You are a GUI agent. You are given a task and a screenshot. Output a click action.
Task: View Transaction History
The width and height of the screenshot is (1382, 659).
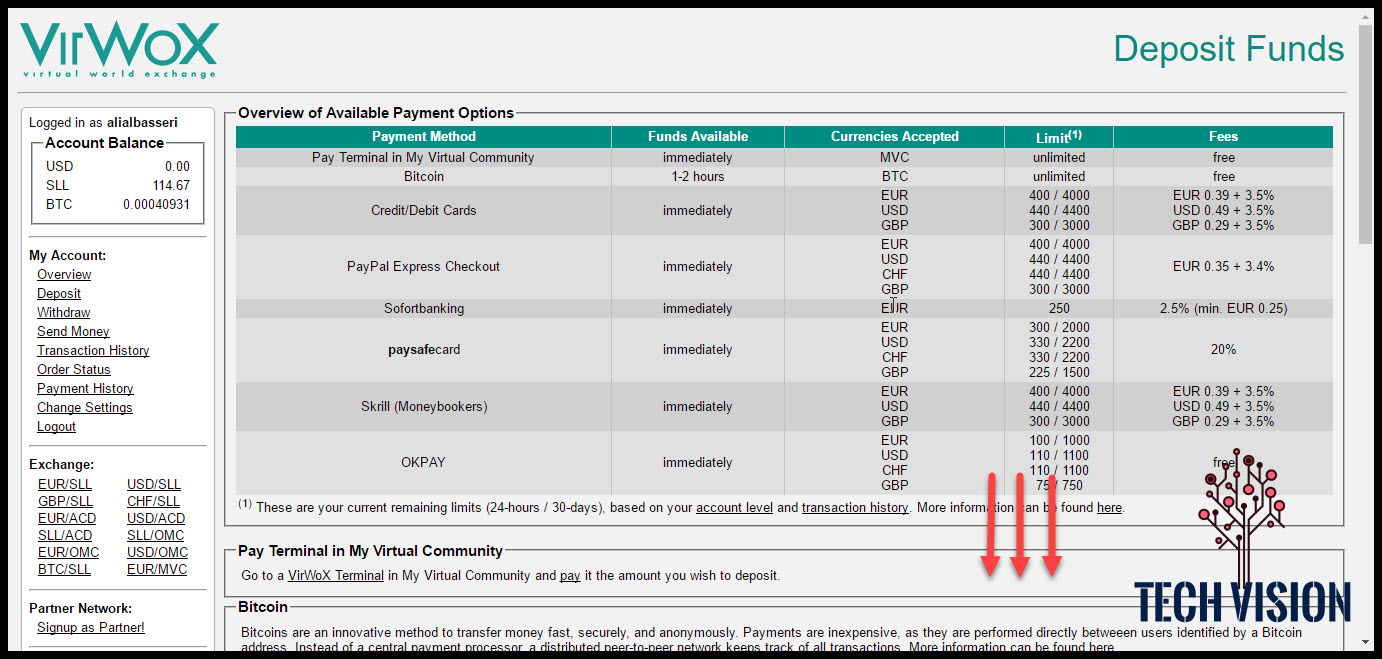[x=93, y=350]
